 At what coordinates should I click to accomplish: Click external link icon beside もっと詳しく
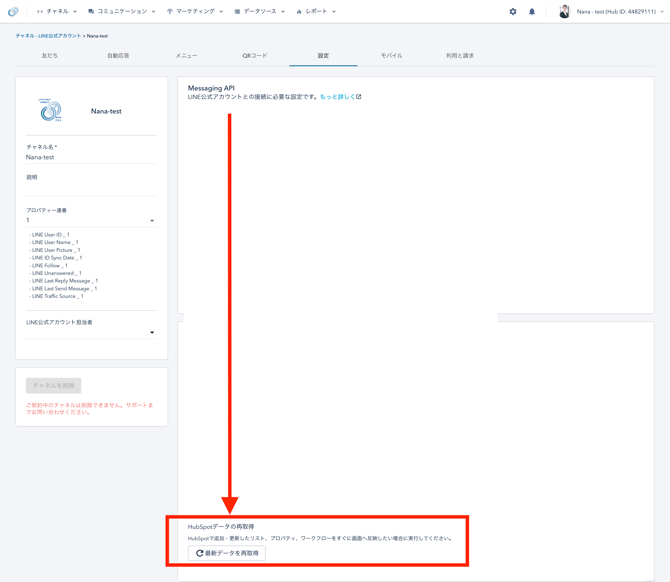[x=359, y=97]
